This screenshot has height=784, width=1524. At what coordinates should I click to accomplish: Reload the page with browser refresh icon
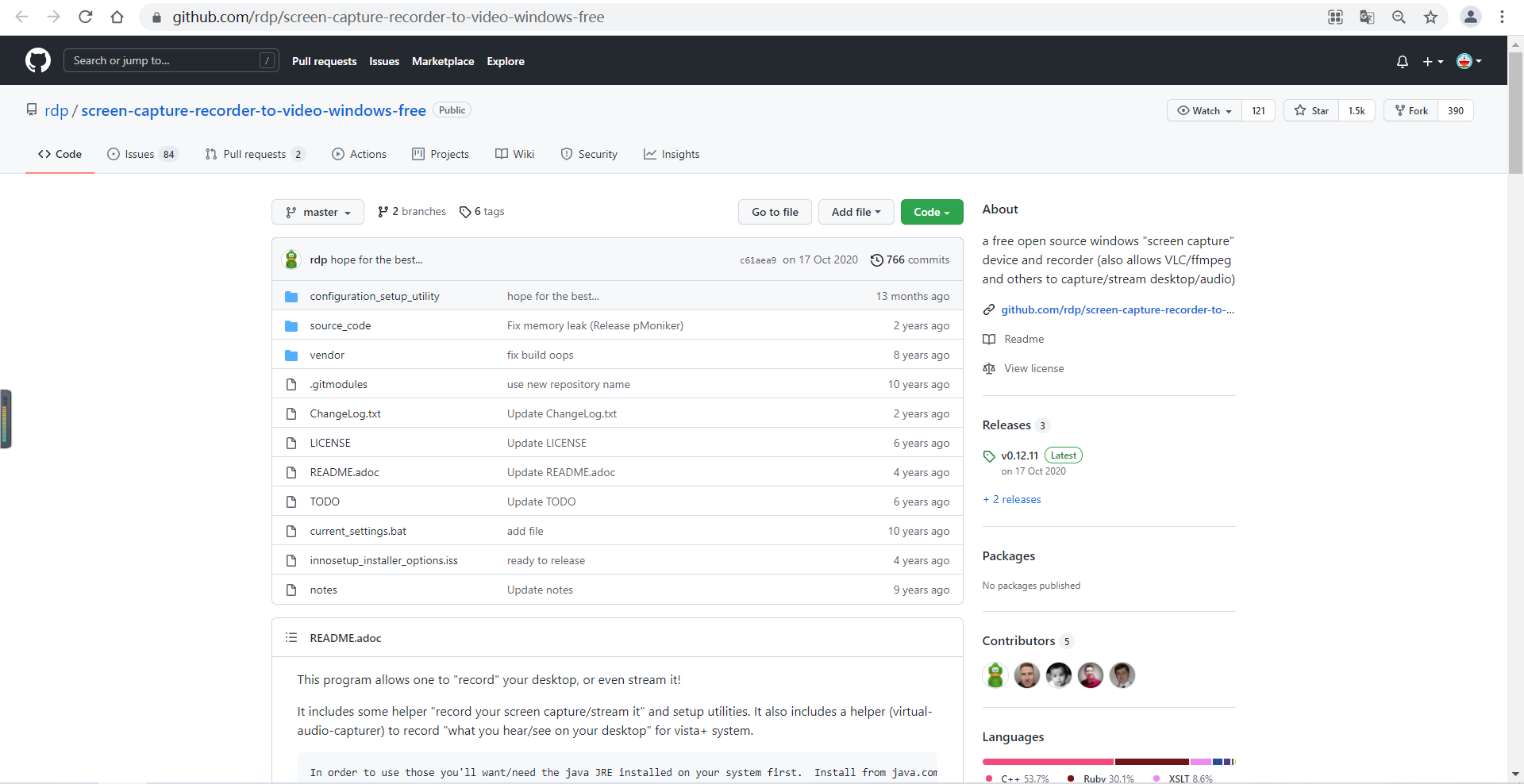pyautogui.click(x=86, y=17)
